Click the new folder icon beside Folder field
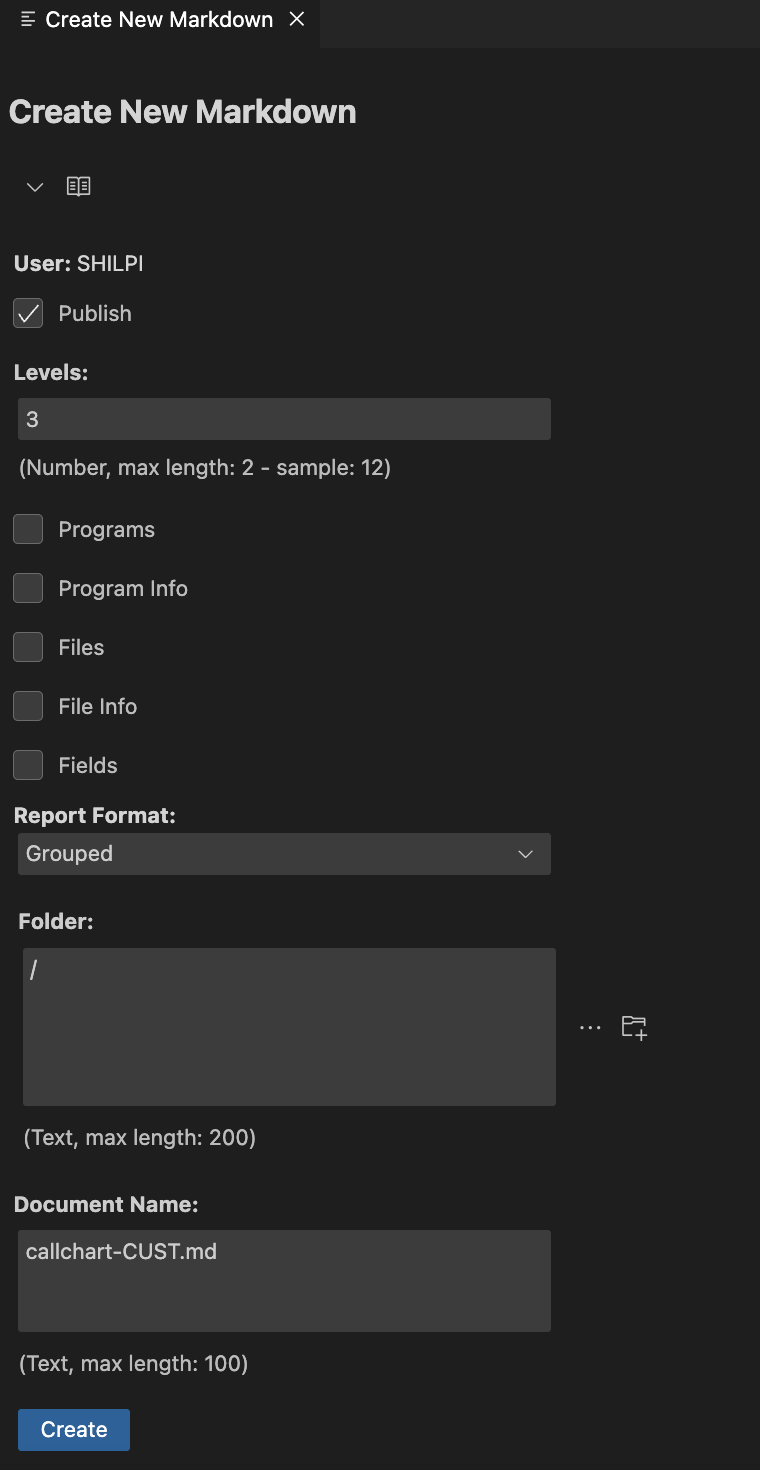This screenshot has width=760, height=1470. (x=634, y=1027)
